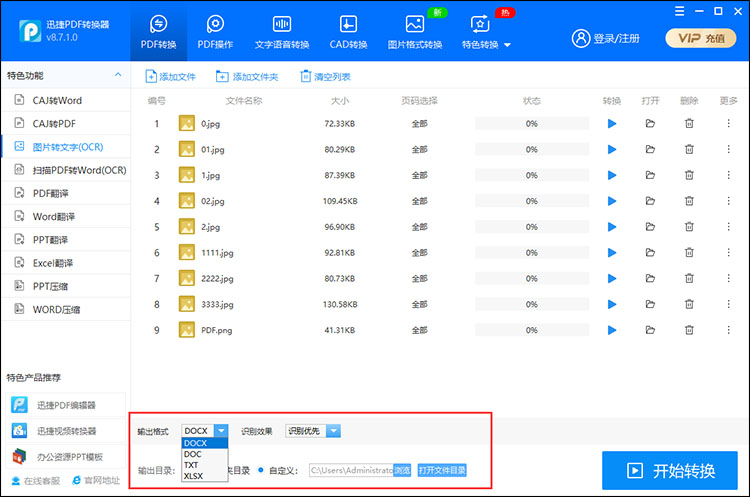Viewport: 750px width, 497px height.
Task: Click the 2.jpg file name
Action: pos(210,227)
